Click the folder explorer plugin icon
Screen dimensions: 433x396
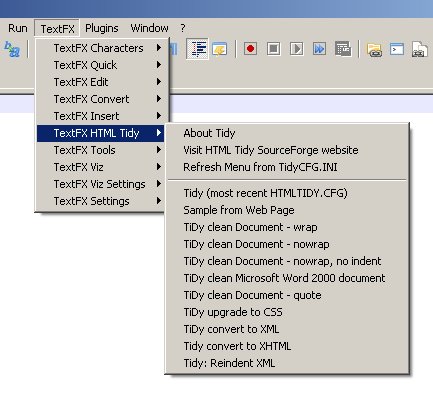coord(375,49)
